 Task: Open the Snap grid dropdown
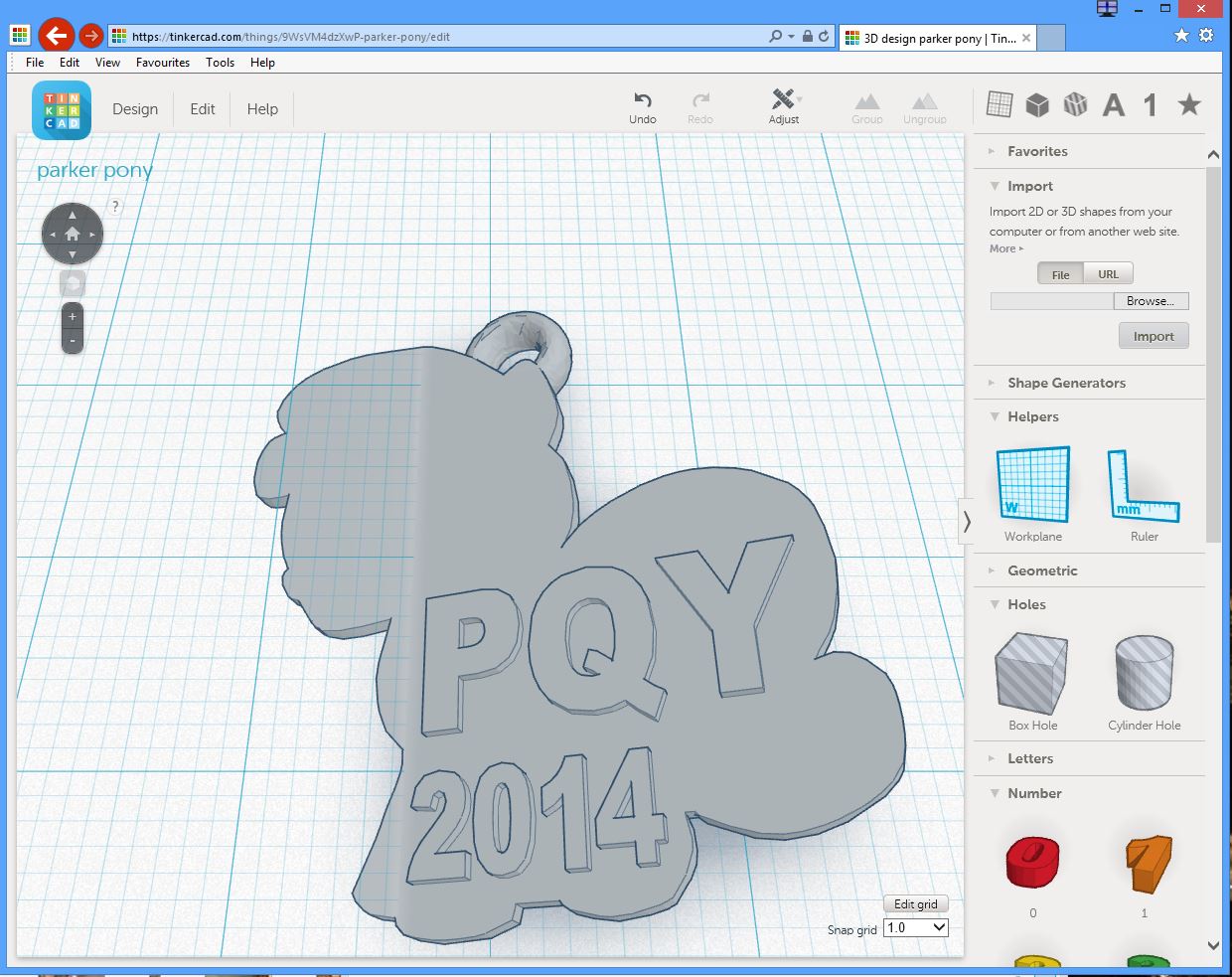click(916, 927)
